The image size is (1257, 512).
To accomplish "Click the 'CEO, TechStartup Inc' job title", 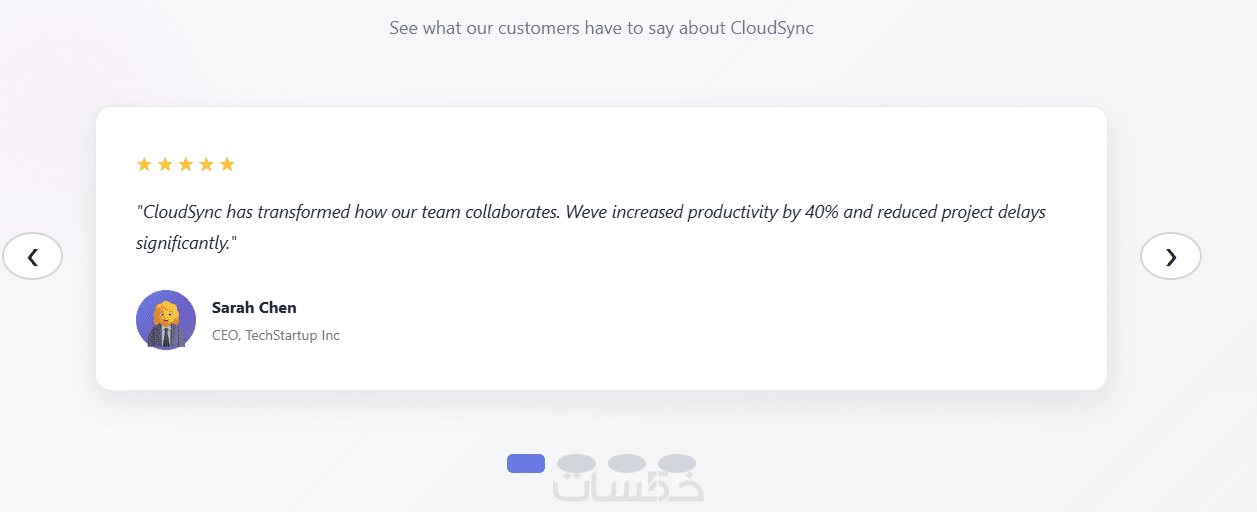I will [276, 335].
